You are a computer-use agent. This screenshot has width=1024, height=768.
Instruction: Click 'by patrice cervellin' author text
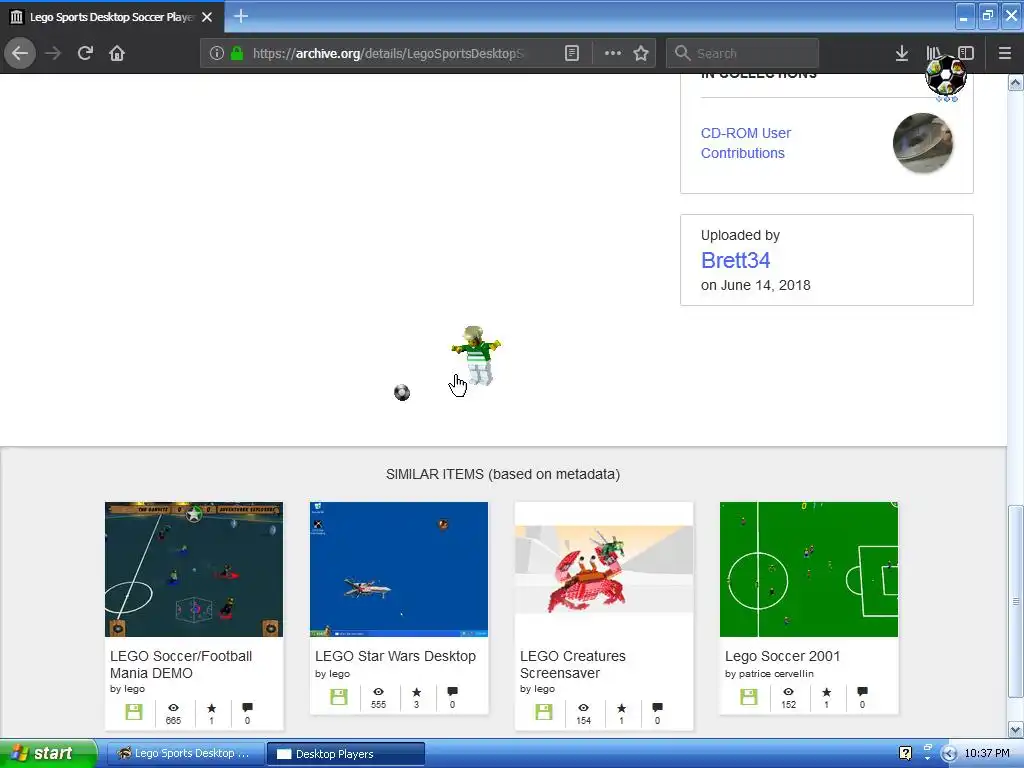coord(769,673)
